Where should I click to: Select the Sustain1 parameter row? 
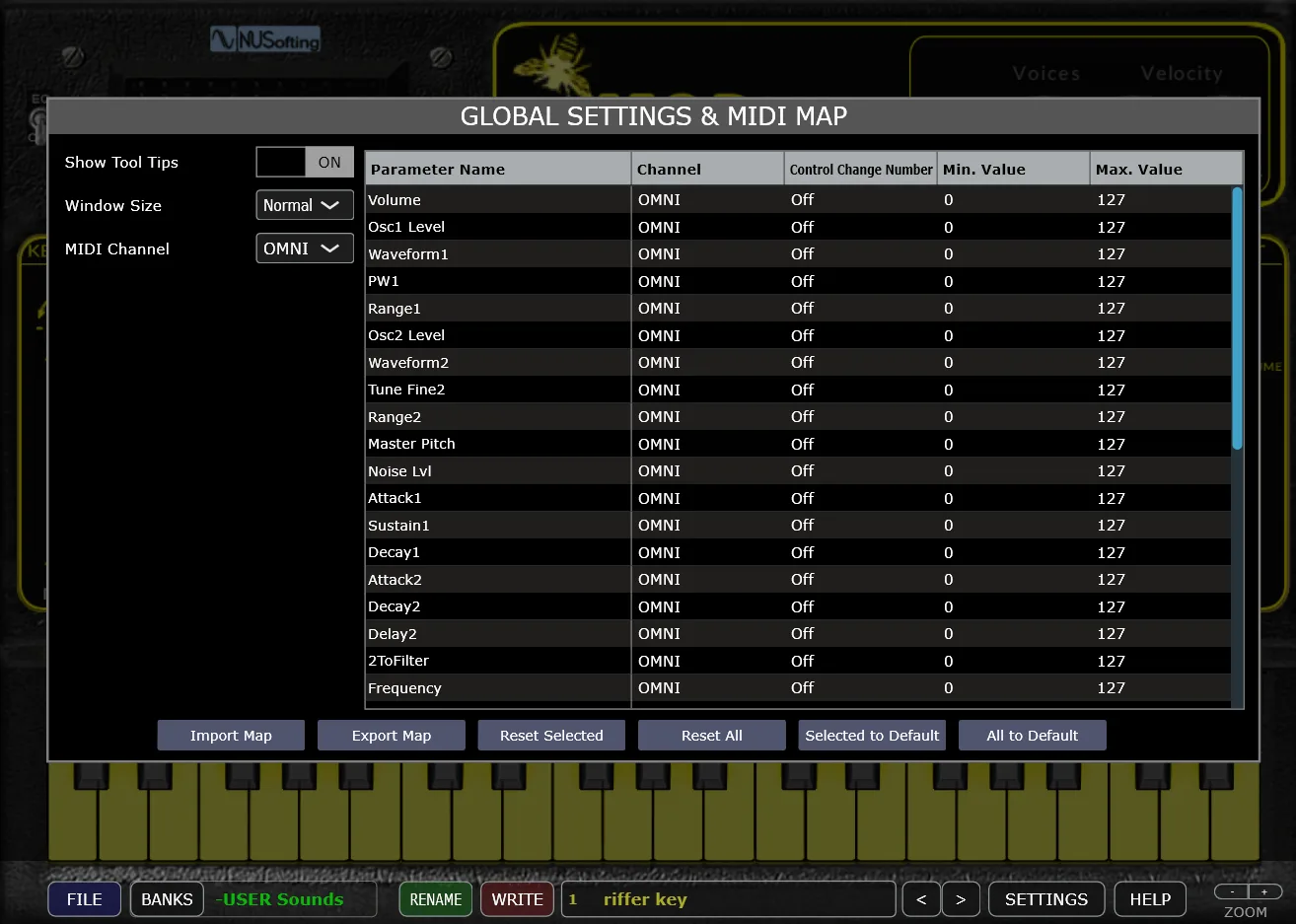798,526
